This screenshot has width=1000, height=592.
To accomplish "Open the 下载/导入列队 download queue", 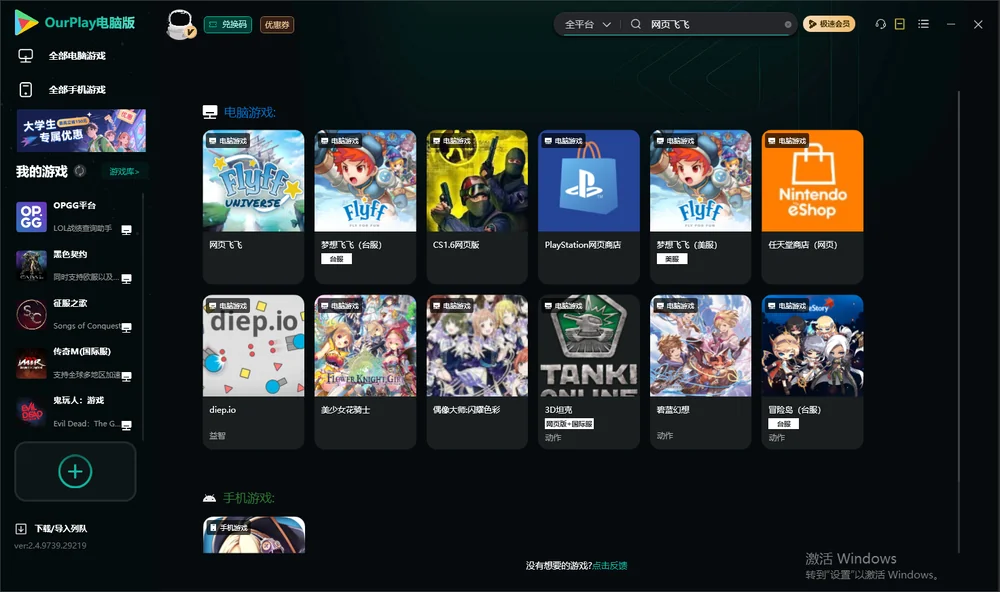I will (52, 528).
